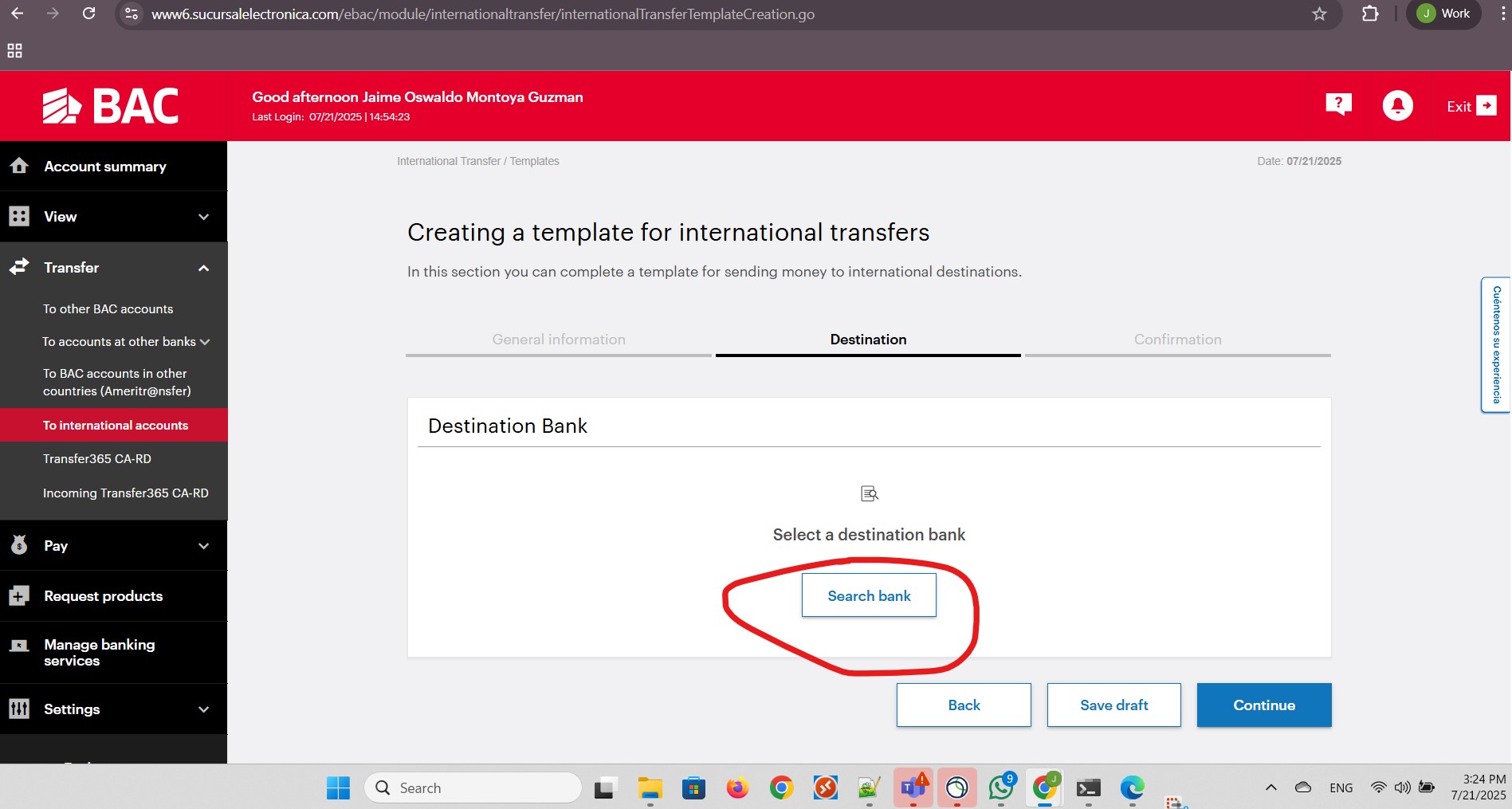The width and height of the screenshot is (1512, 809).
Task: Show hidden system tray icons
Action: [x=1271, y=787]
